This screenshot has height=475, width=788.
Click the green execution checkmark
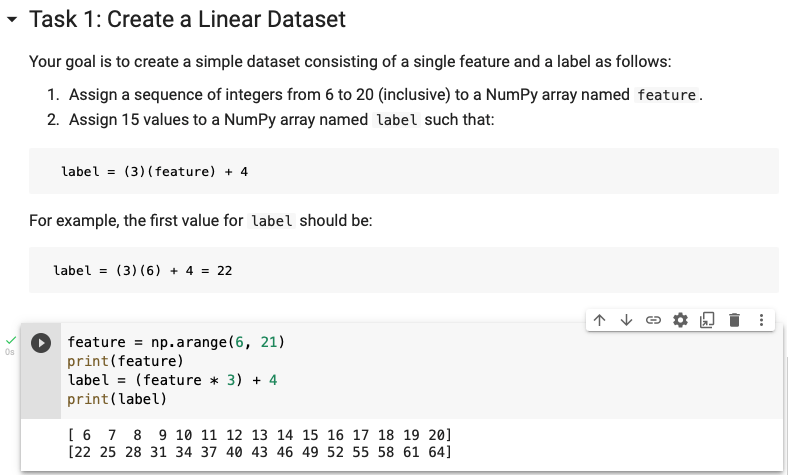[x=11, y=340]
